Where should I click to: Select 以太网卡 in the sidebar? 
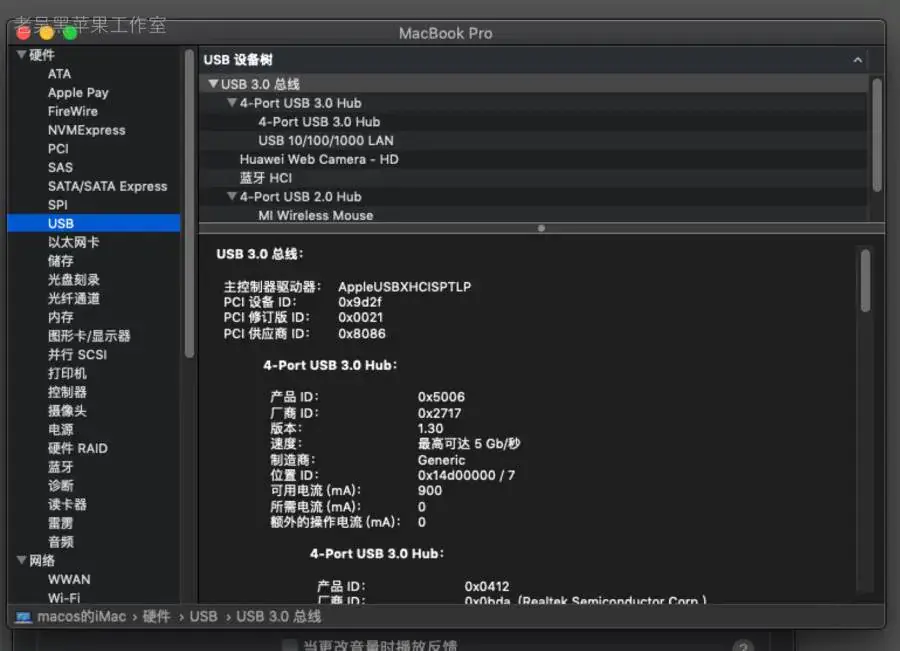pos(73,242)
